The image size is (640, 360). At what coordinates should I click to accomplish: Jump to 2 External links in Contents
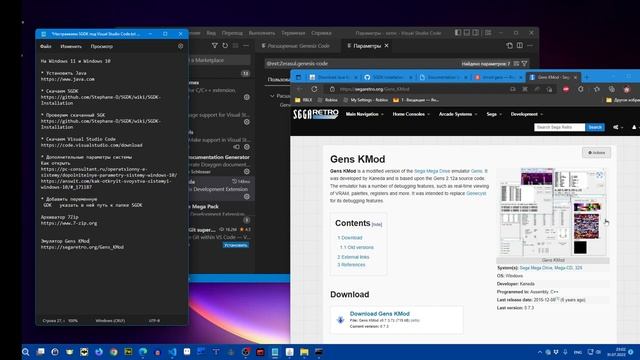(x=353, y=257)
